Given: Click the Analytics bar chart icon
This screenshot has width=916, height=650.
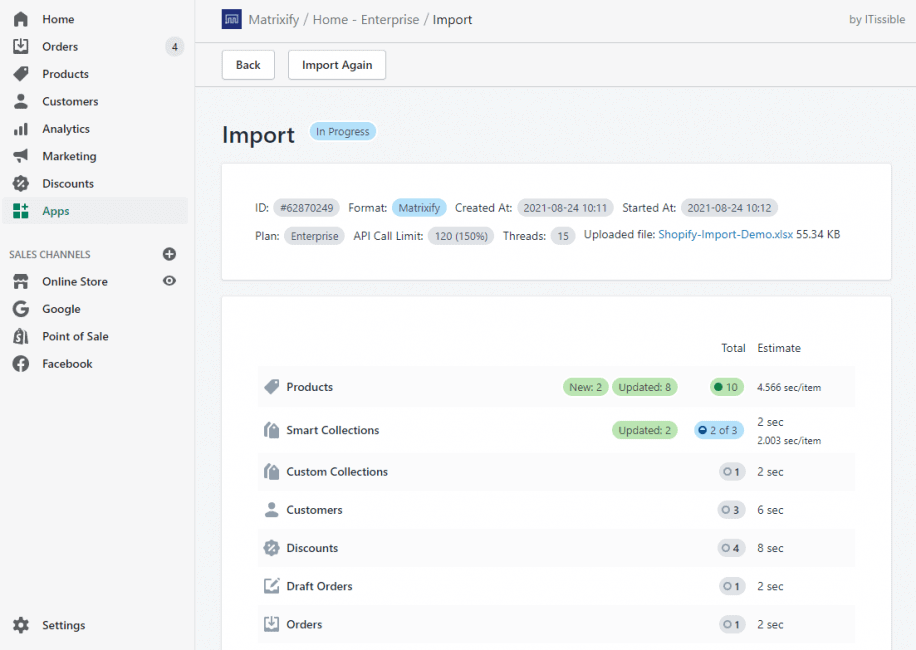Looking at the screenshot, I should pos(20,129).
